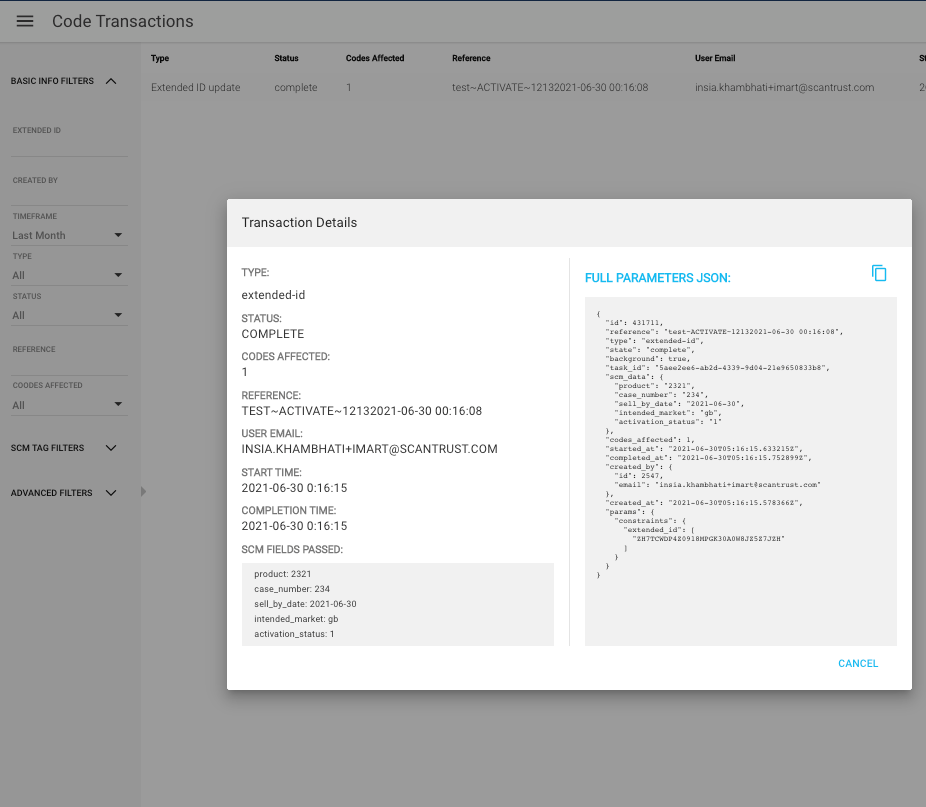This screenshot has width=926, height=807.
Task: Open the Codes Affected filter dropdown
Action: 68,405
